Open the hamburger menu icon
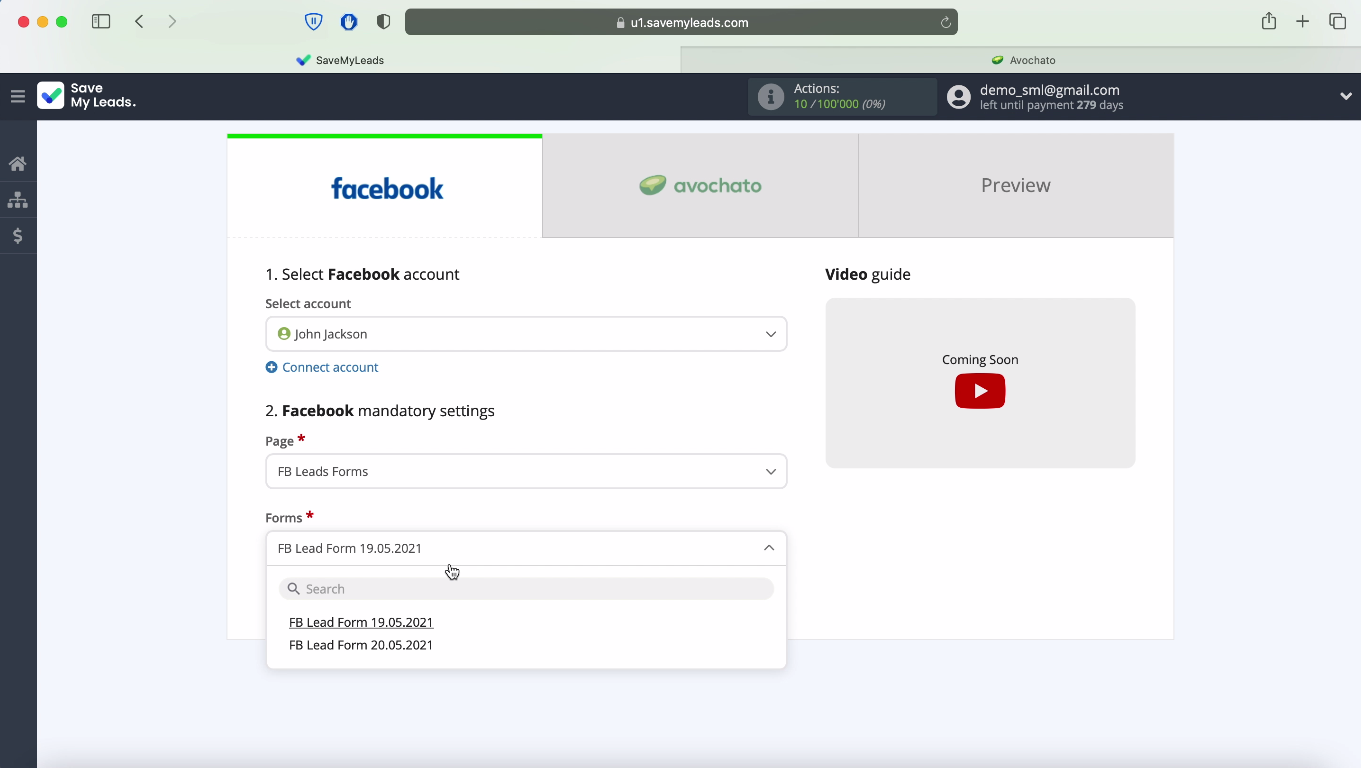Image resolution: width=1361 pixels, height=768 pixels. coord(17,96)
